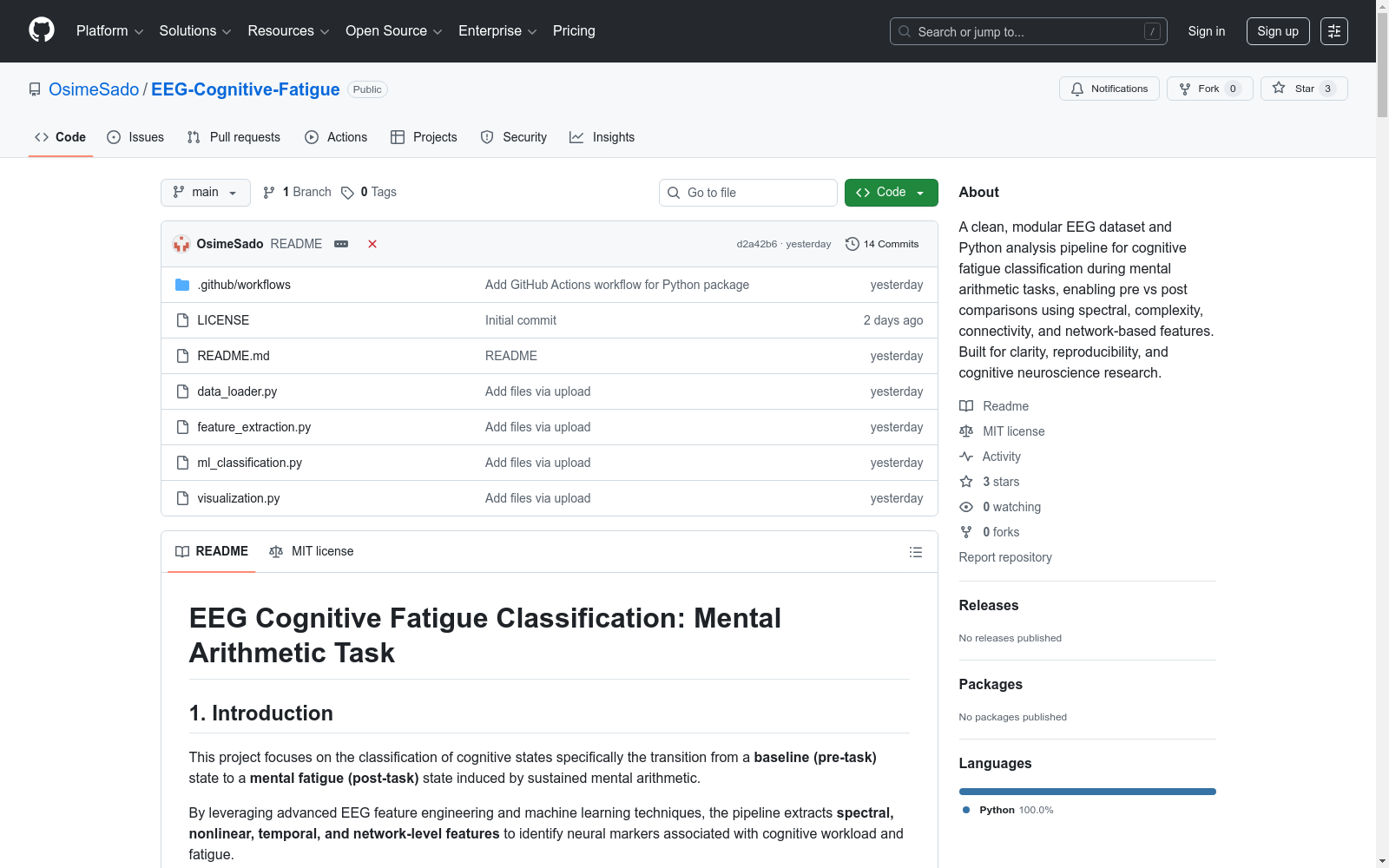This screenshot has height=868, width=1389.
Task: Open the .github/workflows folder
Action: 244,285
